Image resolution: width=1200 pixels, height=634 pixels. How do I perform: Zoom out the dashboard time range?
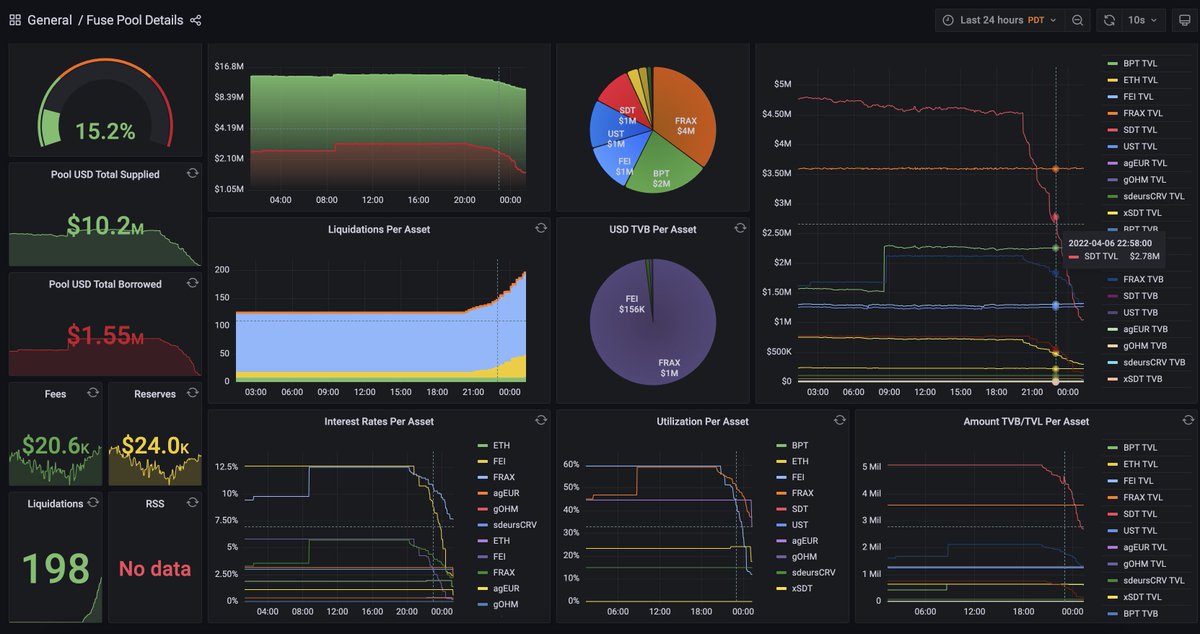1077,20
